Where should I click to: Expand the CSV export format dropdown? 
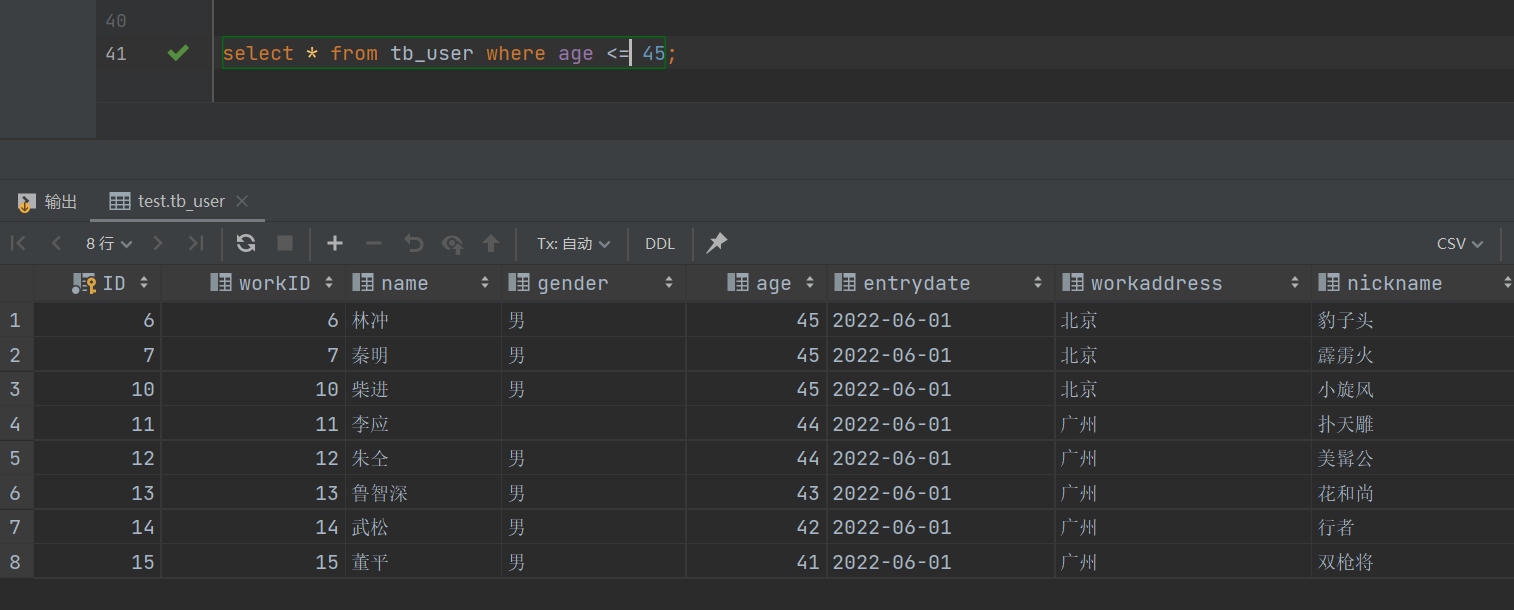[1460, 243]
